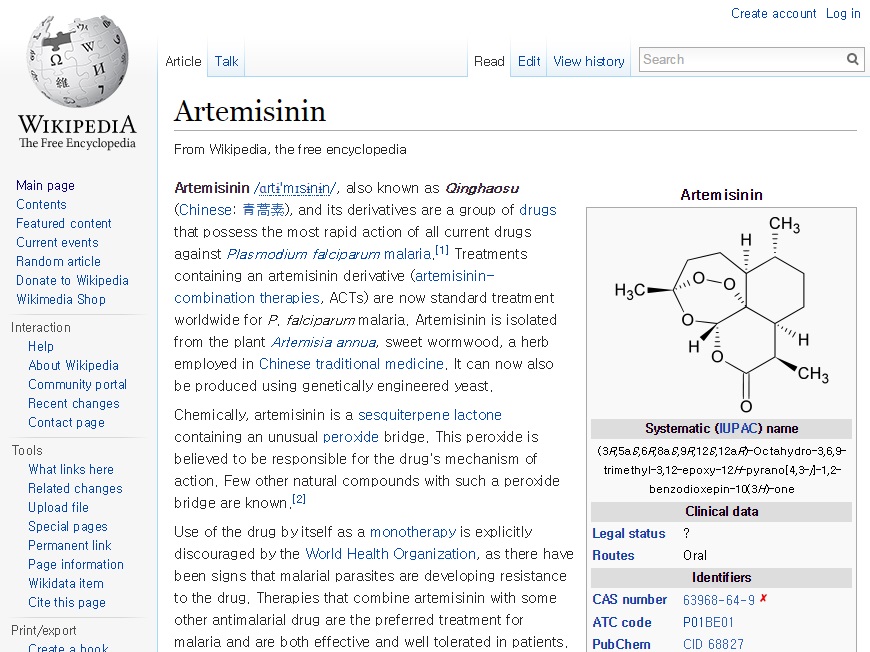
Task: Open the IUPAC link in infobox
Action: point(738,428)
